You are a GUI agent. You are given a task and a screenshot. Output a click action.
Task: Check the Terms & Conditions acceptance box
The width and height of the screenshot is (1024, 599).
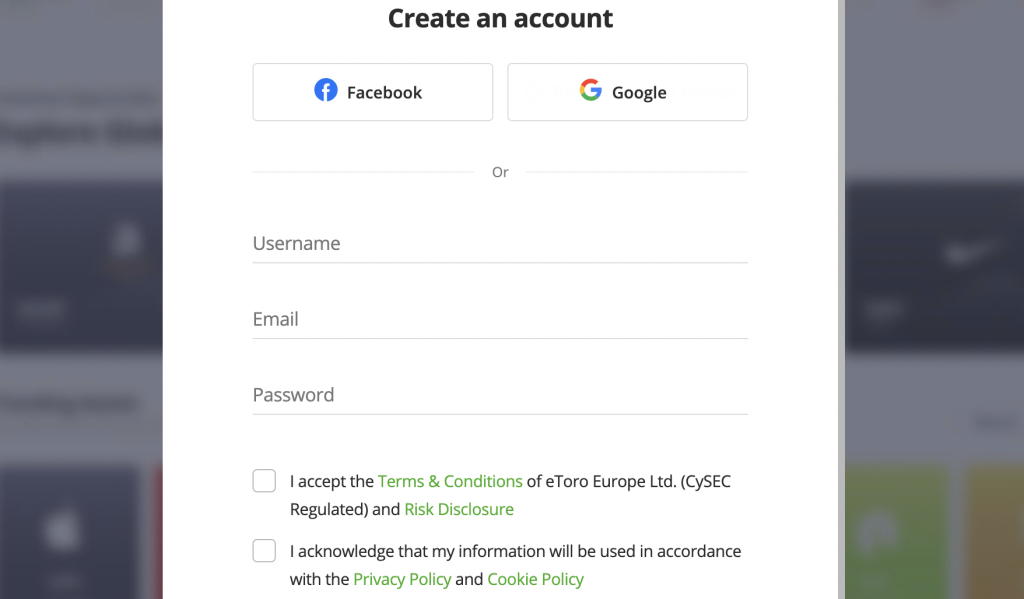tap(264, 481)
